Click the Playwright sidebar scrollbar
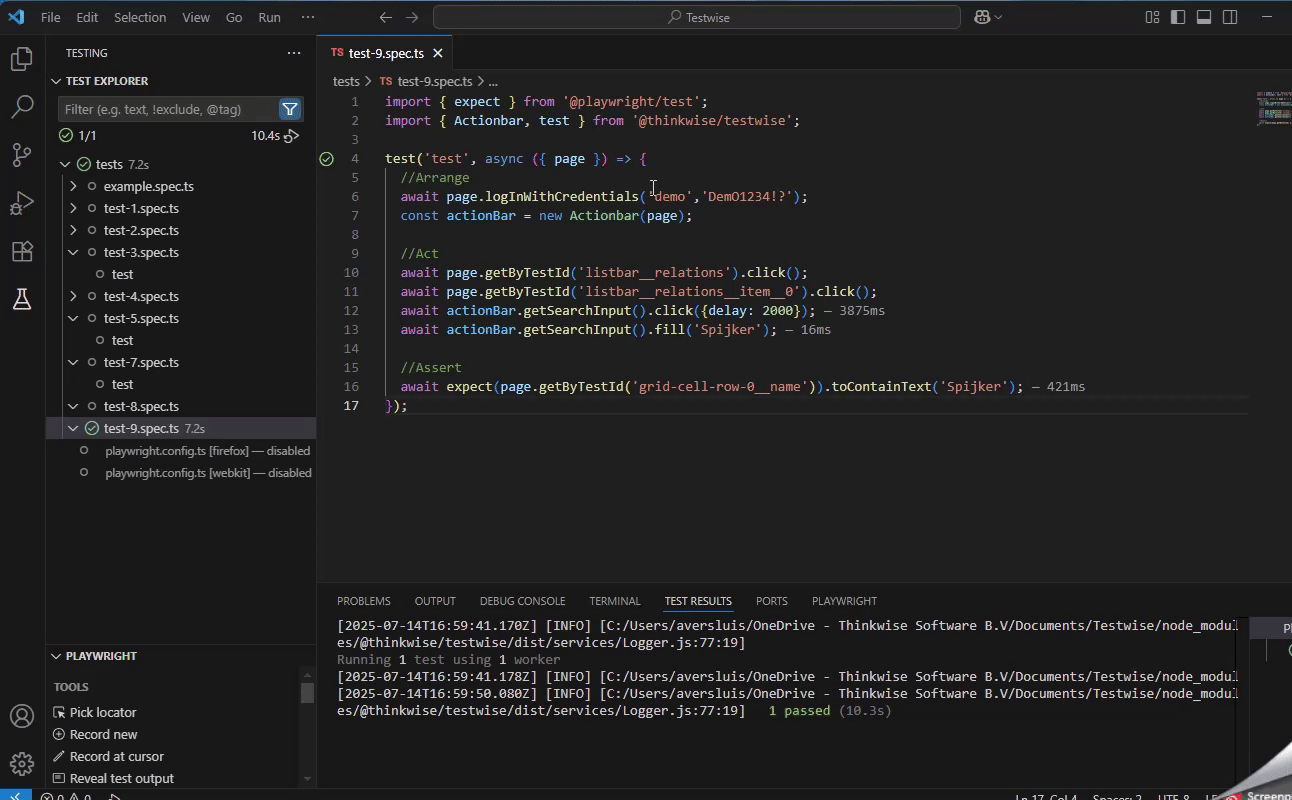 click(x=308, y=692)
